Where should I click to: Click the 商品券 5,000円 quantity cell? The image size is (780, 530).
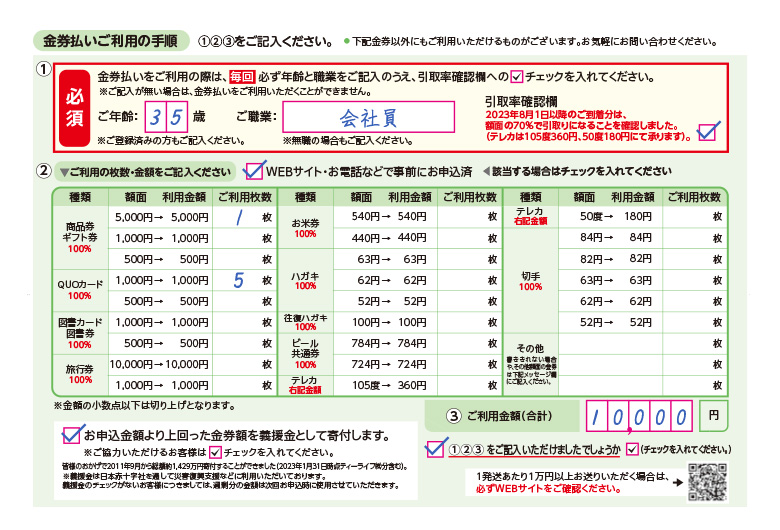(x=245, y=217)
